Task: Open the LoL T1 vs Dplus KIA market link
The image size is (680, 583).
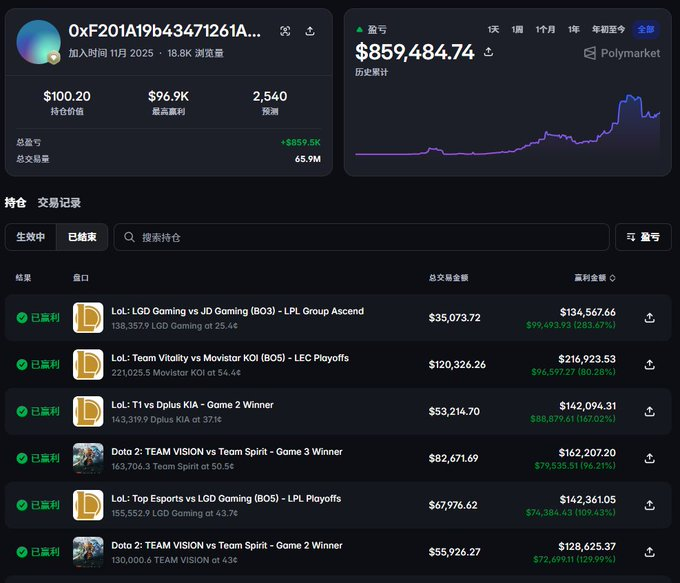Action: click(193, 405)
